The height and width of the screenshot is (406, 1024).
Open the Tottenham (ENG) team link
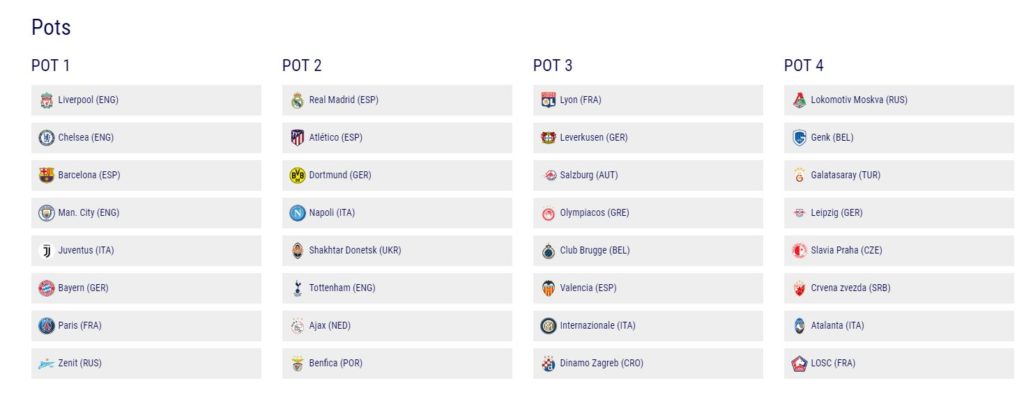342,288
